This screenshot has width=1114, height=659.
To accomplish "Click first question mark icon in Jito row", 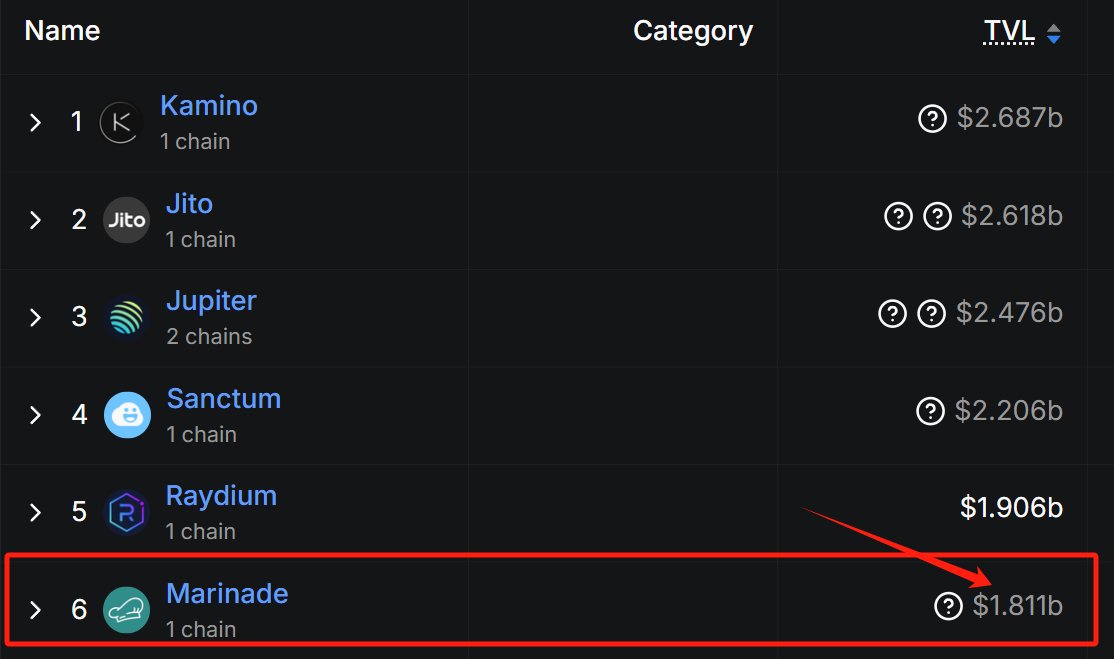I will [898, 216].
